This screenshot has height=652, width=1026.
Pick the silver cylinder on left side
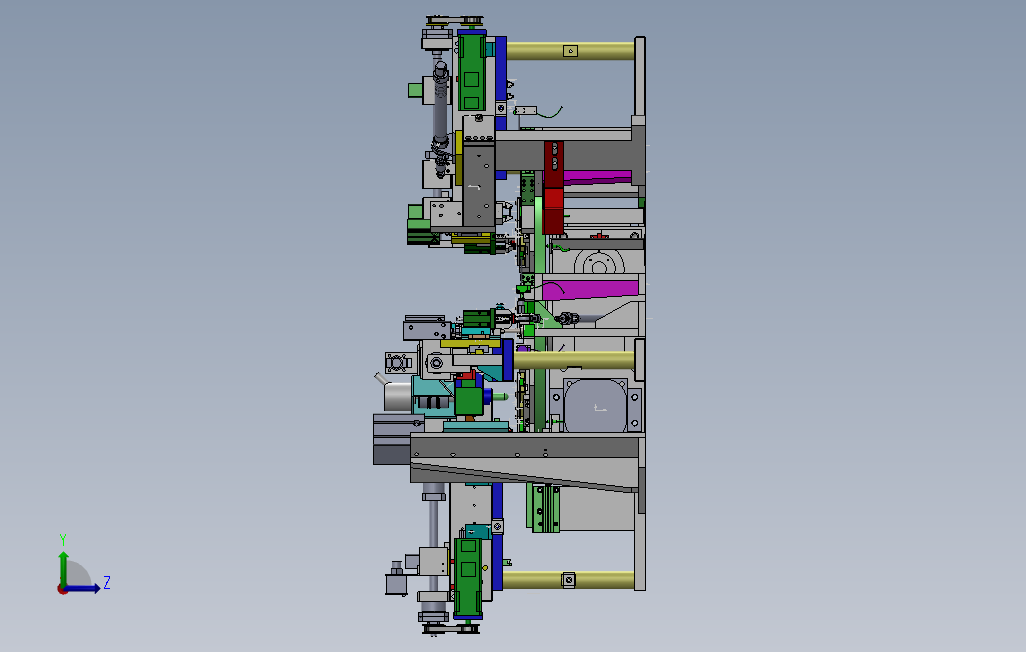click(398, 397)
